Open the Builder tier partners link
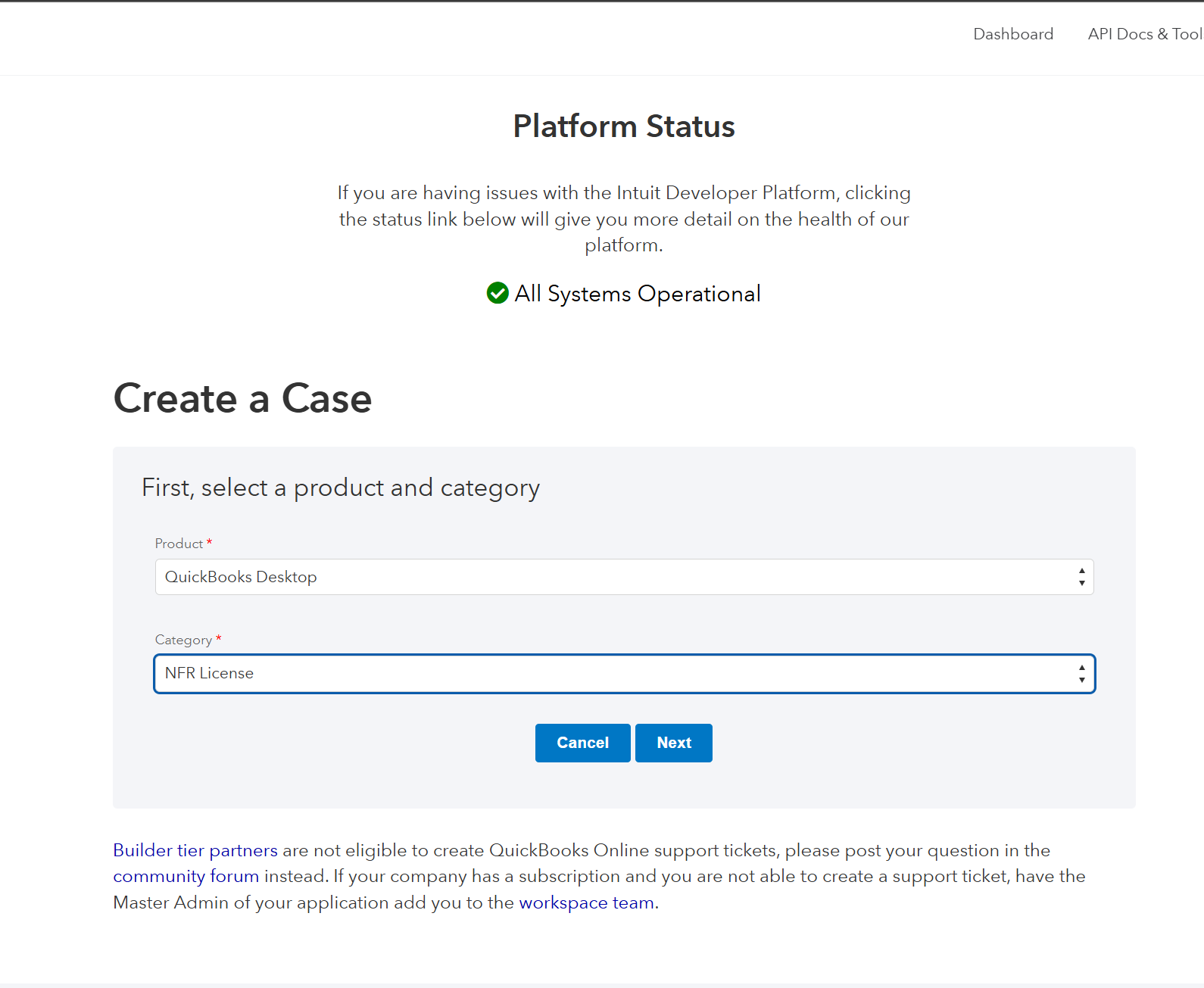Viewport: 1204px width, 988px height. [x=195, y=850]
